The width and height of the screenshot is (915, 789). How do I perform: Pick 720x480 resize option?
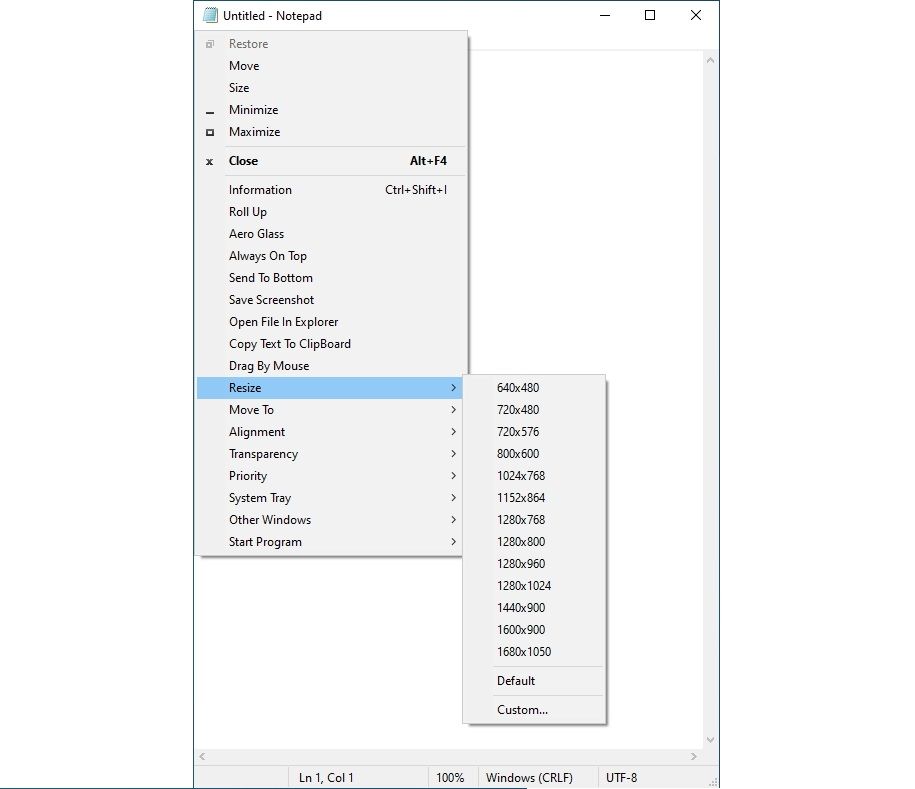[535, 410]
